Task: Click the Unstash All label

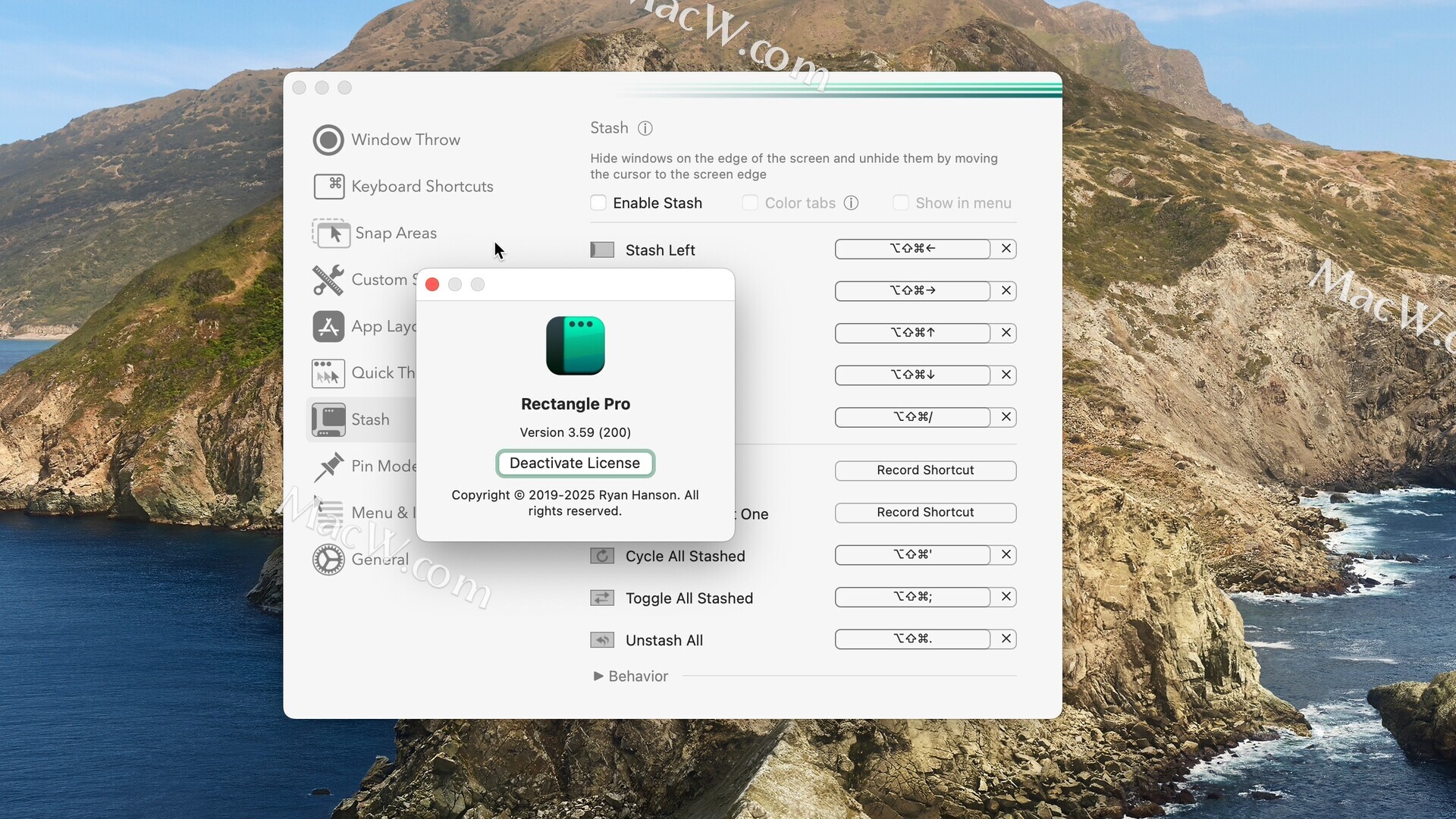Action: tap(664, 641)
